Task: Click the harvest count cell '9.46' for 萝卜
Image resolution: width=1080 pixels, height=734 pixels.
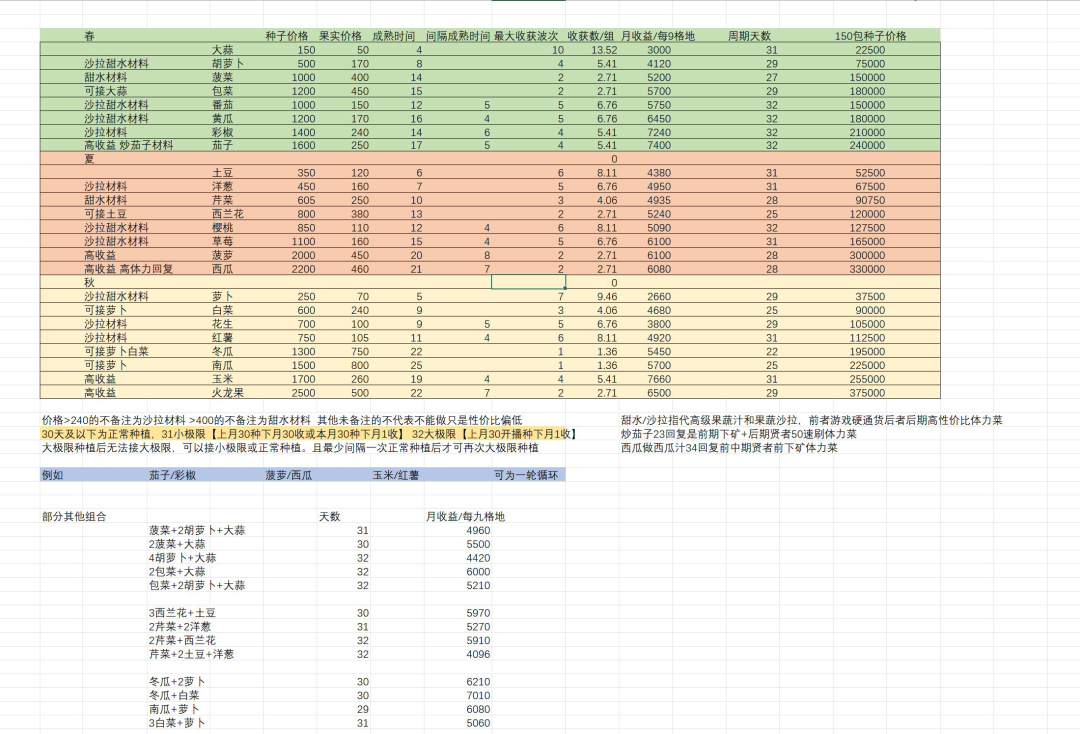Action: pos(607,297)
